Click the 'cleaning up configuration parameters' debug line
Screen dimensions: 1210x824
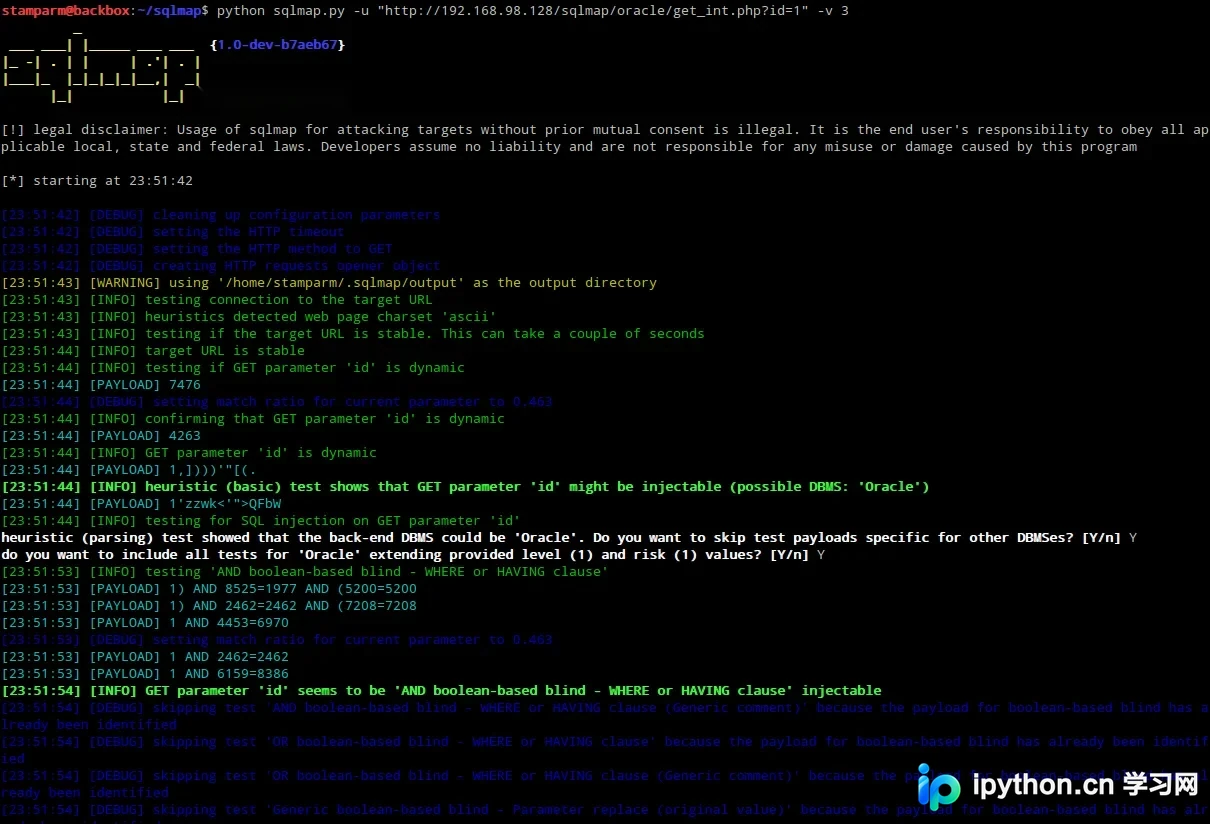(221, 215)
